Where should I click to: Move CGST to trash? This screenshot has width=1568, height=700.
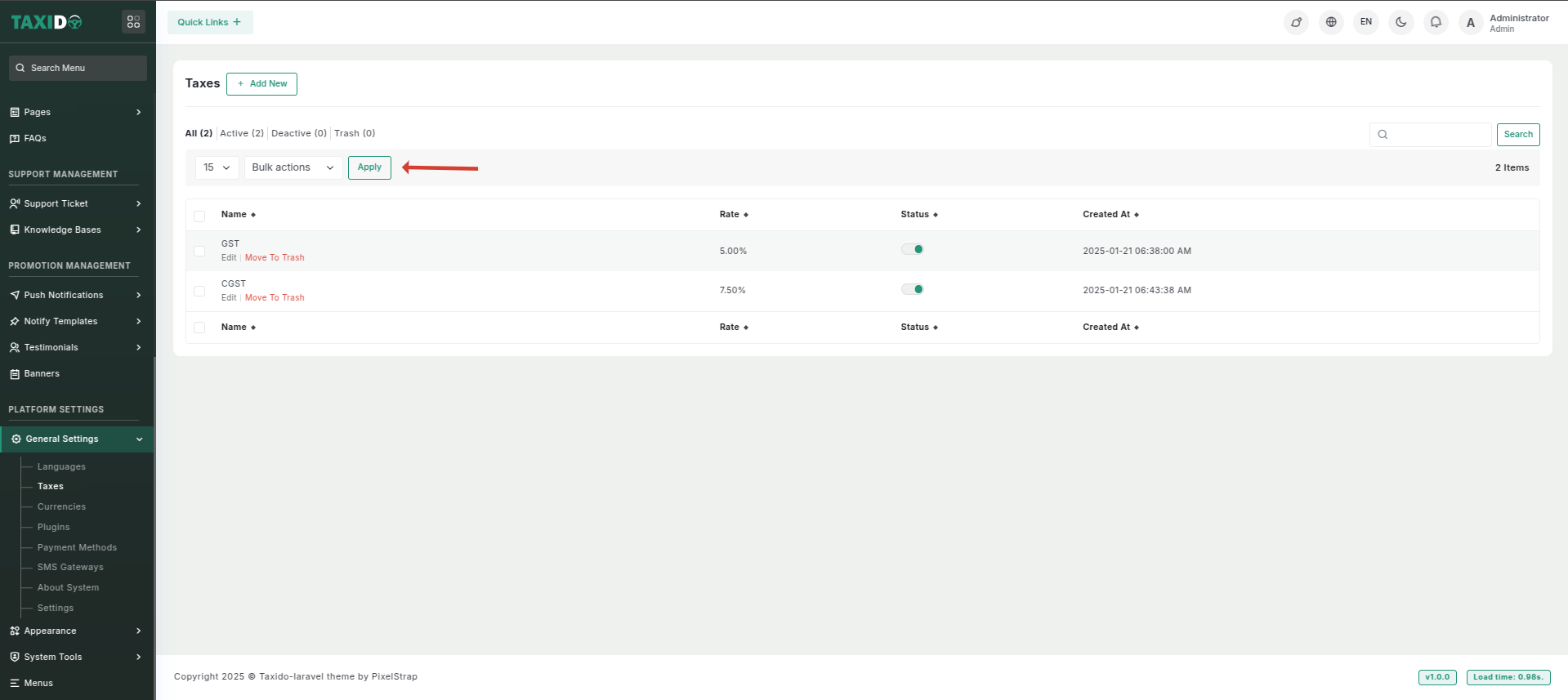point(275,298)
